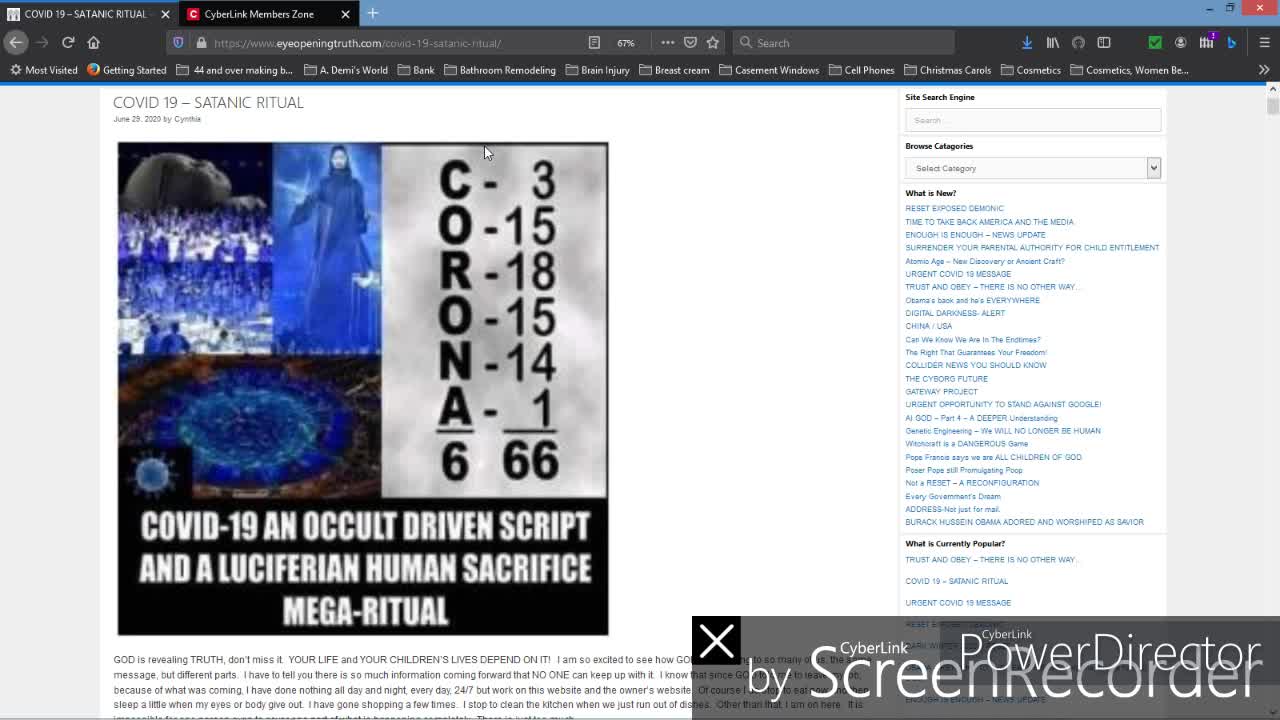Open BURACK HUSSEIN OBAMA ADORED link
The image size is (1280, 720).
1024,522
